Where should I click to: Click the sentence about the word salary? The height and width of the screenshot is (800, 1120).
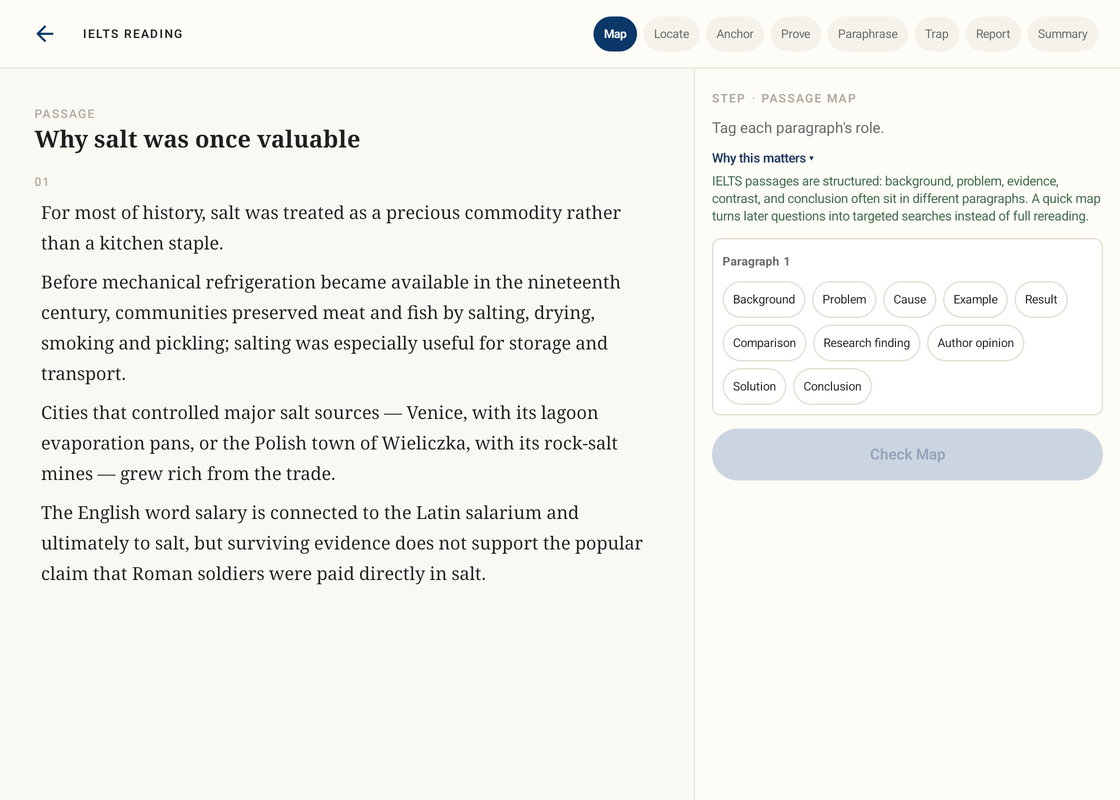[x=341, y=543]
